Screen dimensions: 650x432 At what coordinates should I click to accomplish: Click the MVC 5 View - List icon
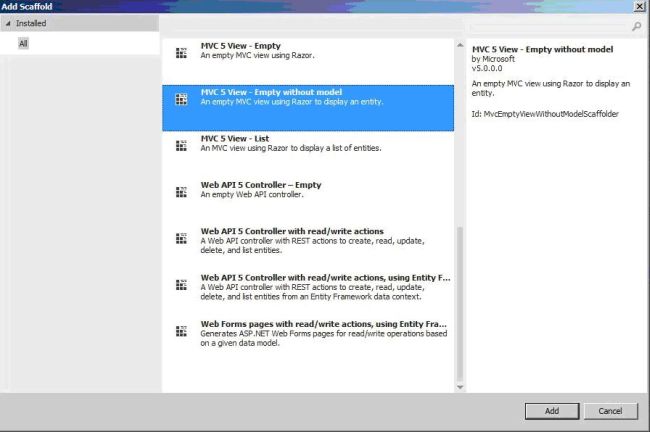click(x=181, y=146)
